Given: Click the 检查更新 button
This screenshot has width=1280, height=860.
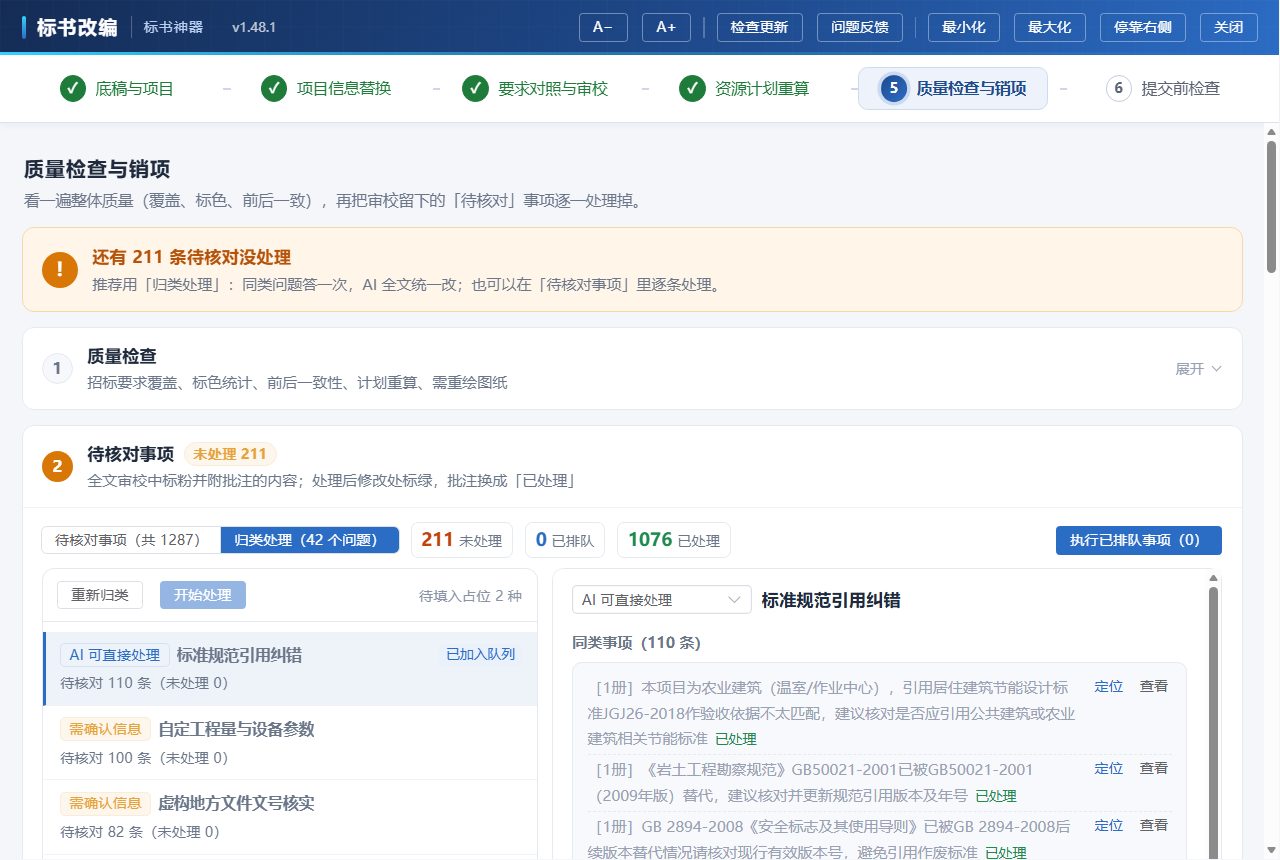Looking at the screenshot, I should pyautogui.click(x=760, y=27).
